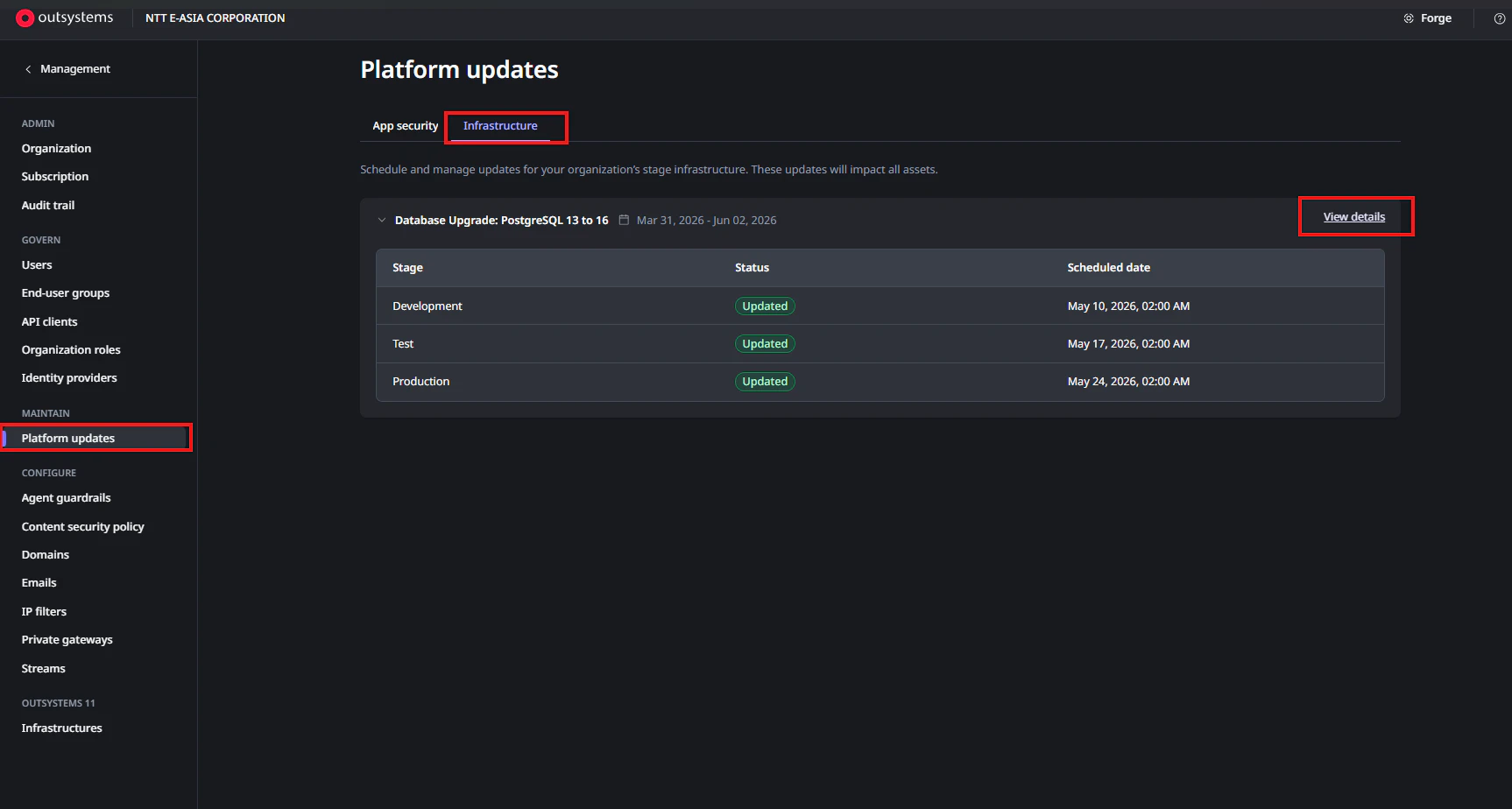Open Audit trail page
The height and width of the screenshot is (809, 1512).
coord(48,206)
